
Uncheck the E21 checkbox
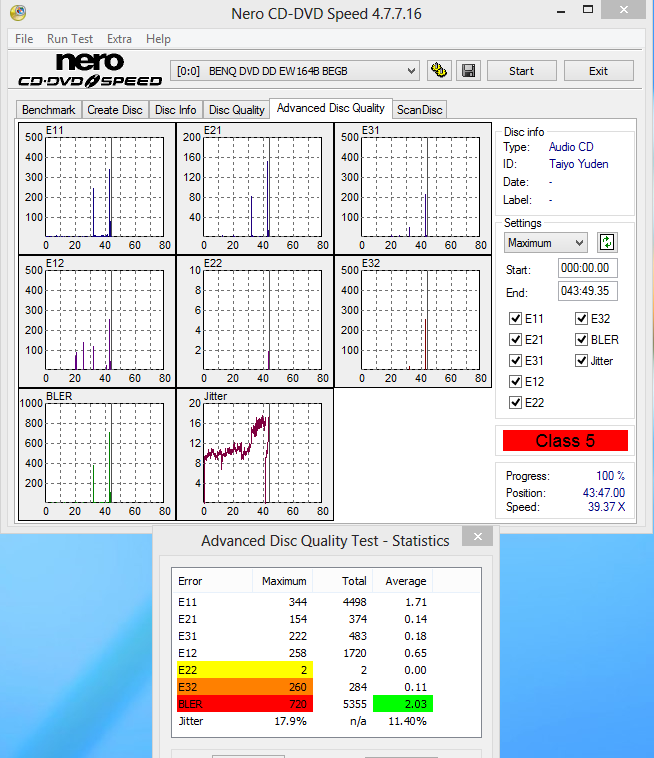click(515, 340)
